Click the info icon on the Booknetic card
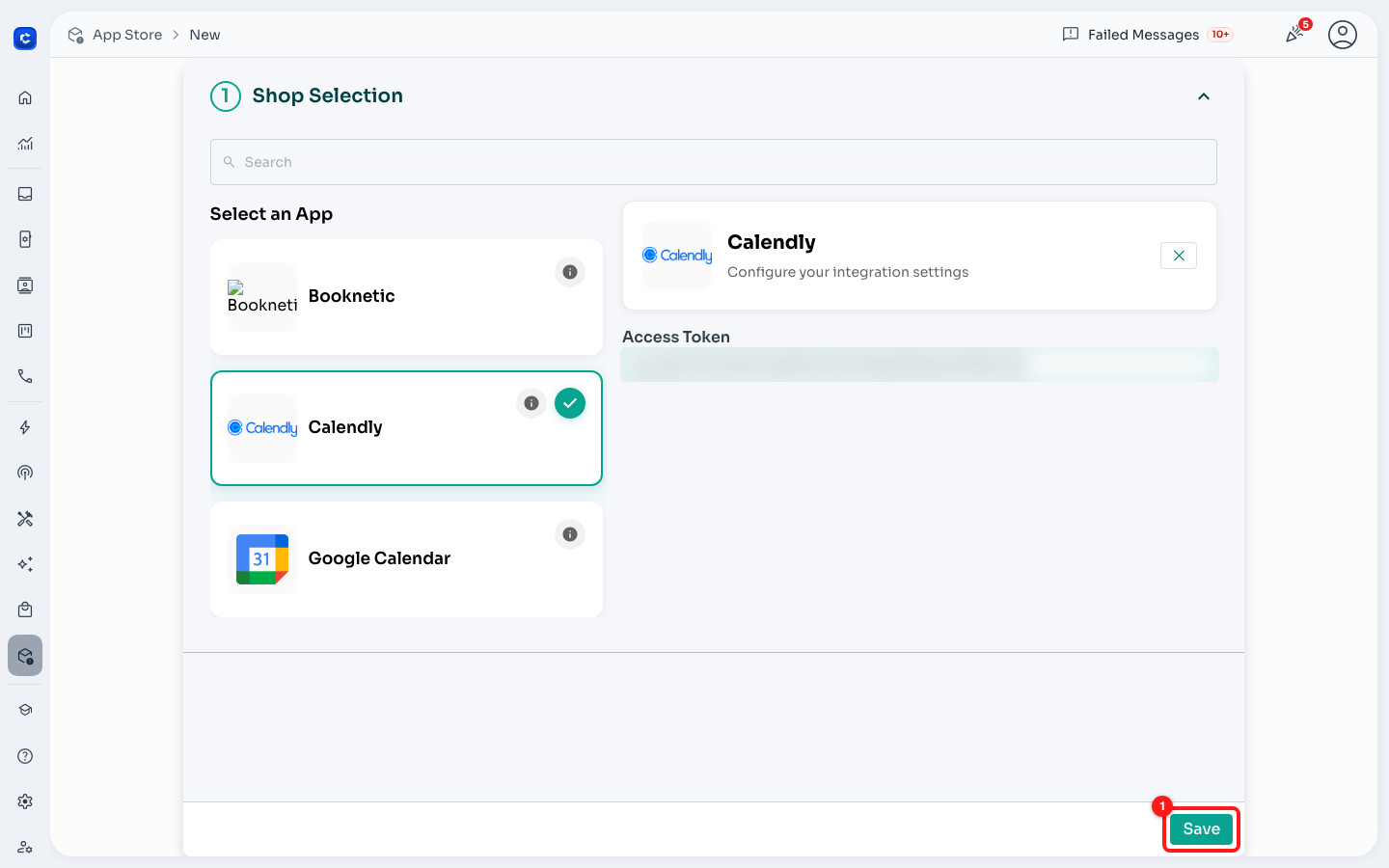The height and width of the screenshot is (868, 1389). click(x=570, y=272)
